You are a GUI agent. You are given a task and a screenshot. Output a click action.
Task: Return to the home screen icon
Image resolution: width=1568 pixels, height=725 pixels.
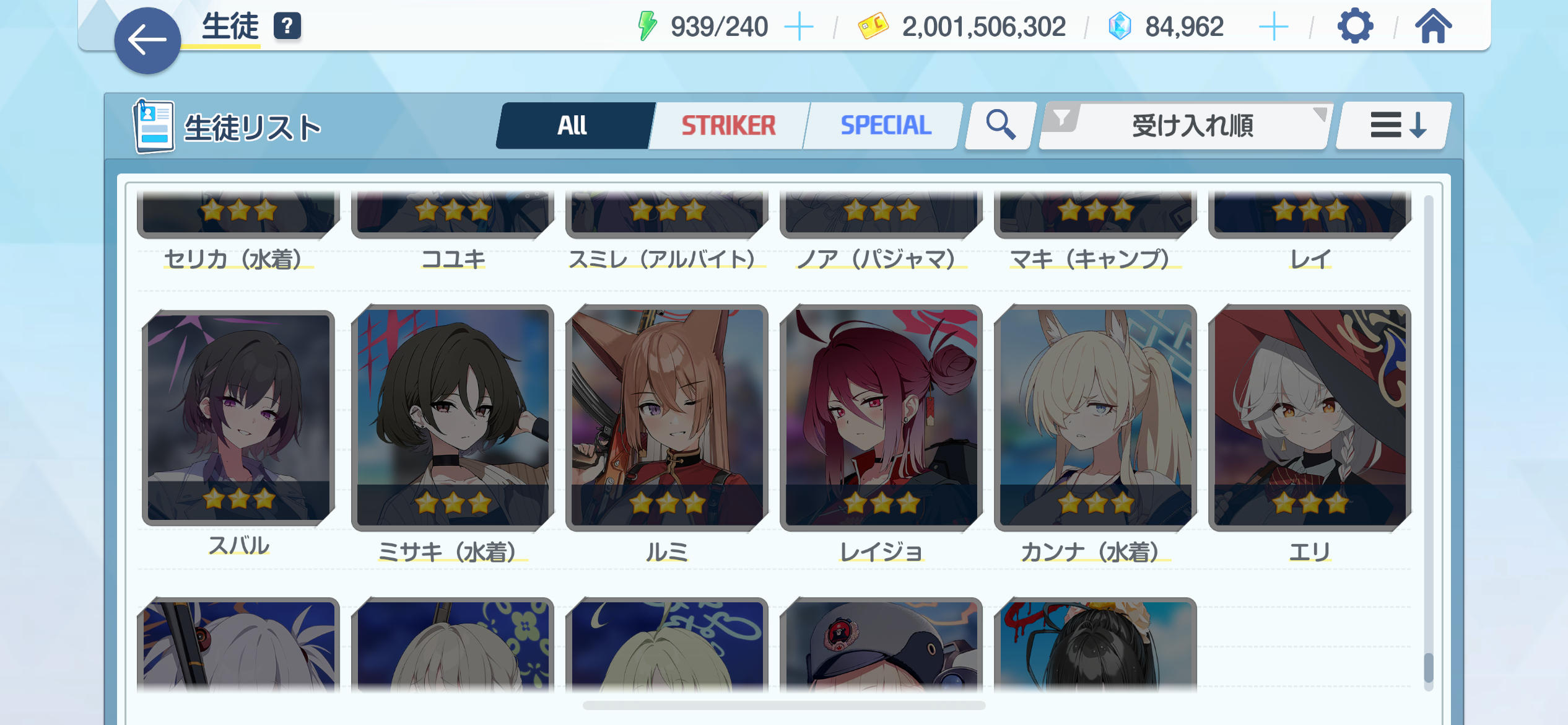coord(1433,26)
